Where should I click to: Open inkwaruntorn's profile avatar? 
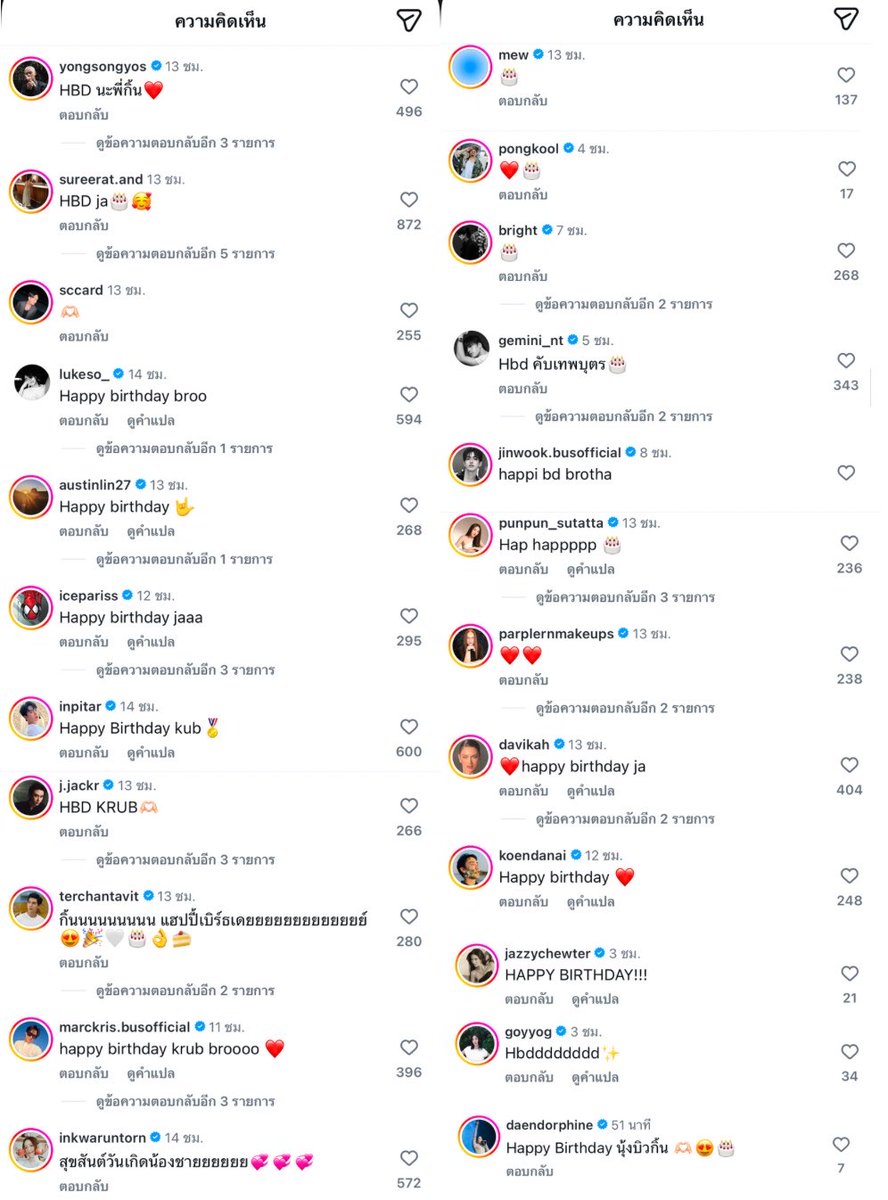(31, 1150)
